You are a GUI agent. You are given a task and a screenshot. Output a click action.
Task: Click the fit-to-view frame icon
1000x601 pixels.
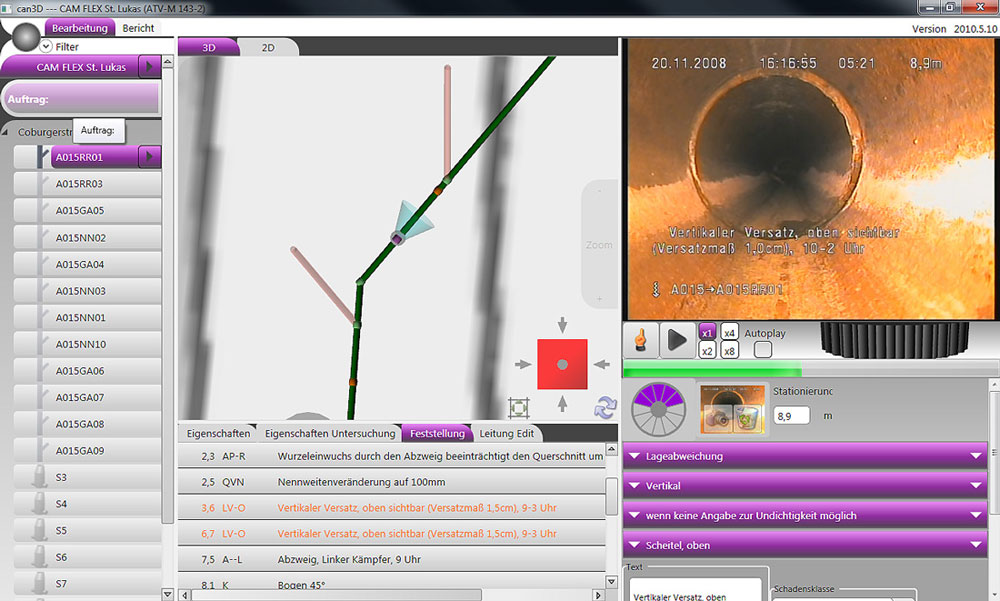[x=518, y=407]
